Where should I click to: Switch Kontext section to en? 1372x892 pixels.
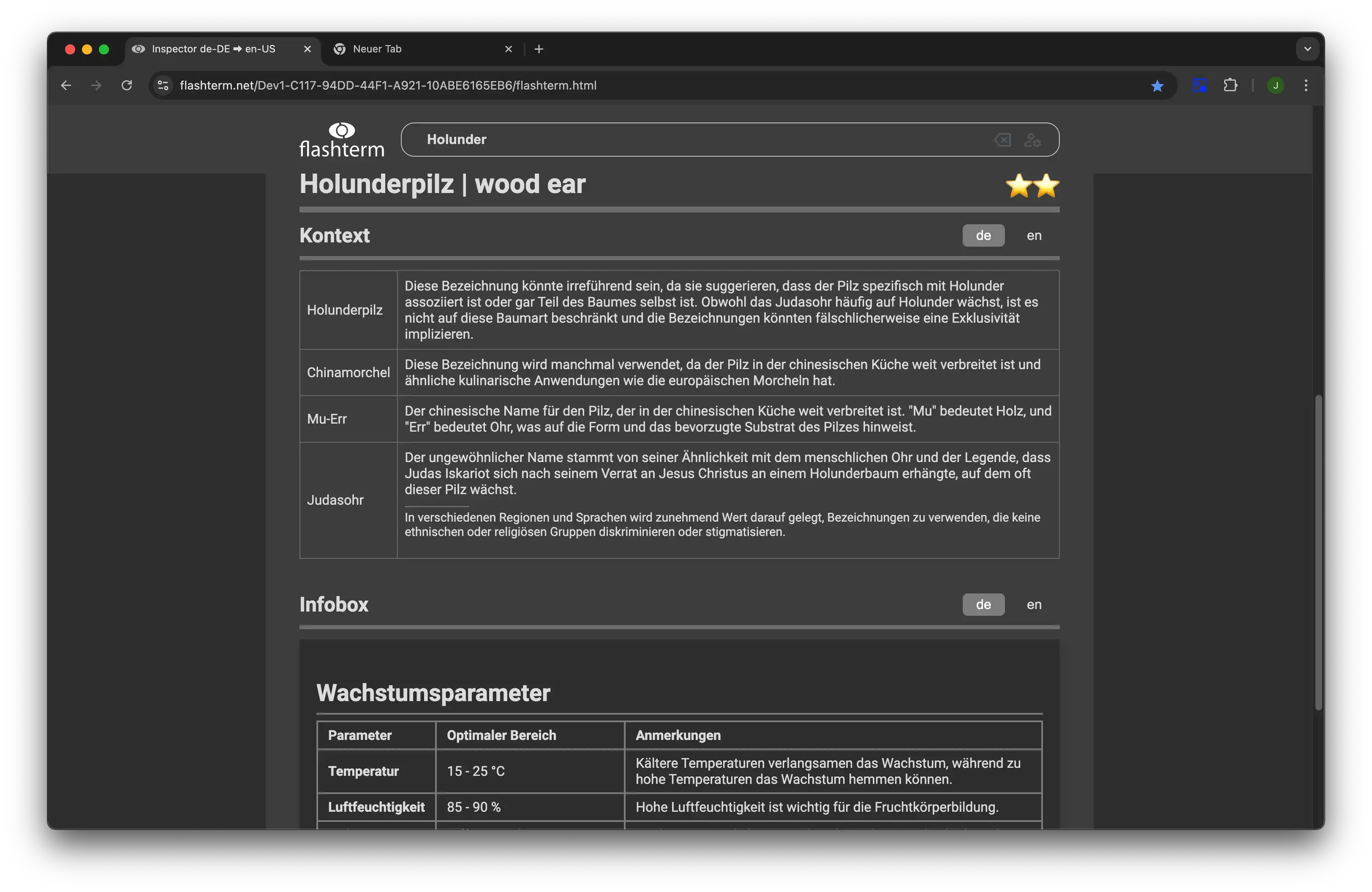coord(1034,236)
